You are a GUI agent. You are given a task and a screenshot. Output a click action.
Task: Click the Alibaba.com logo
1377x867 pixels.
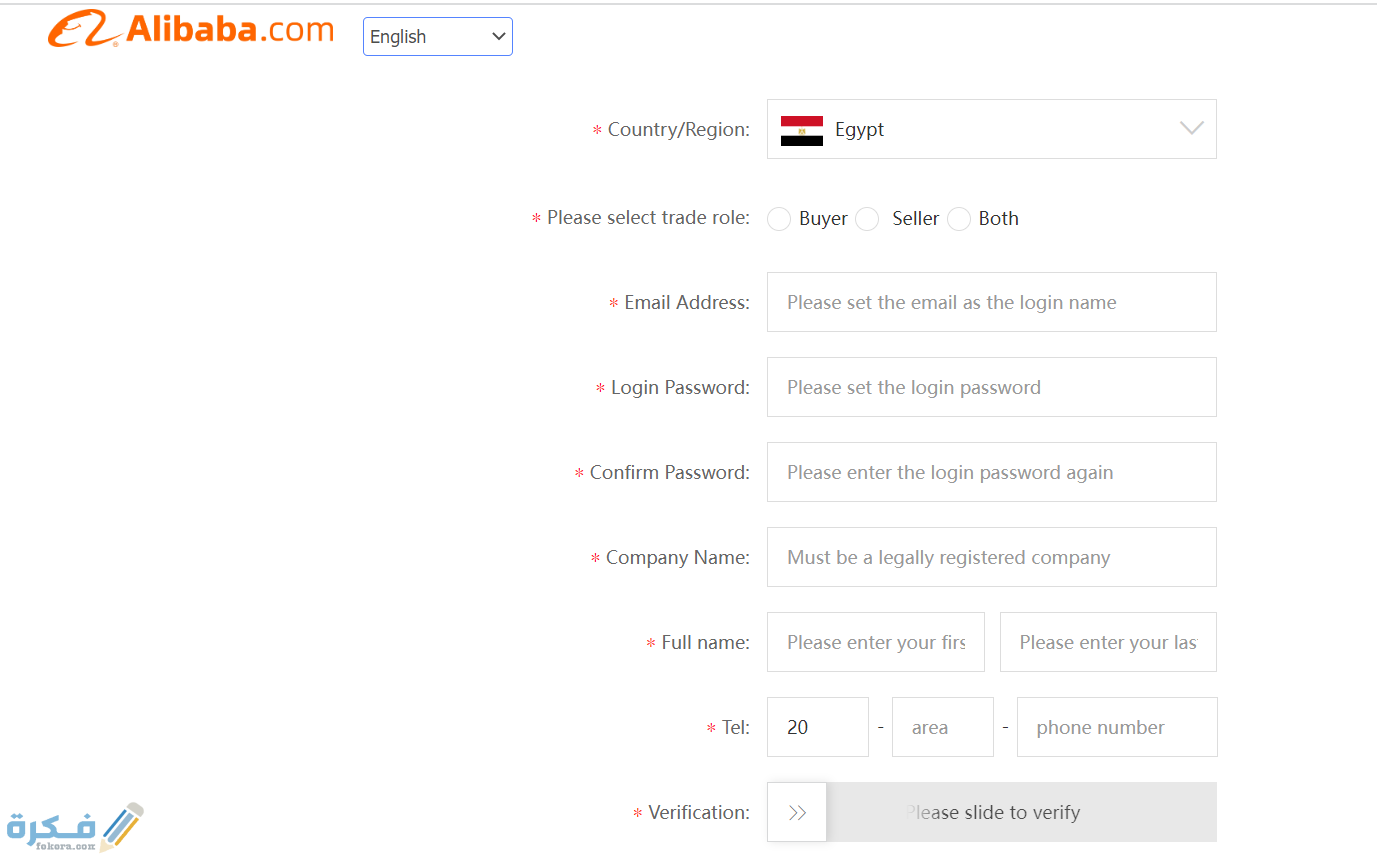(190, 30)
